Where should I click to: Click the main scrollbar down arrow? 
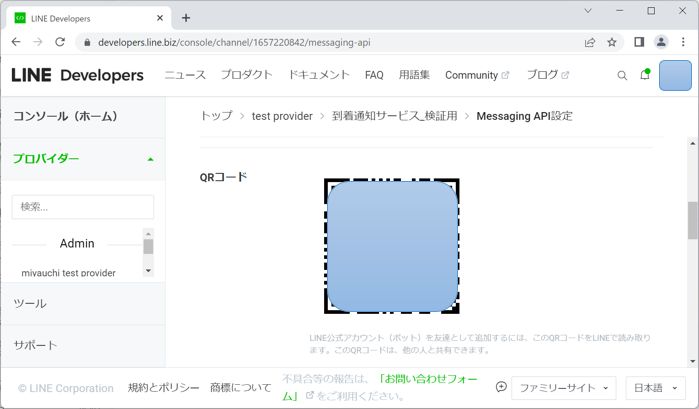pyautogui.click(x=692, y=361)
